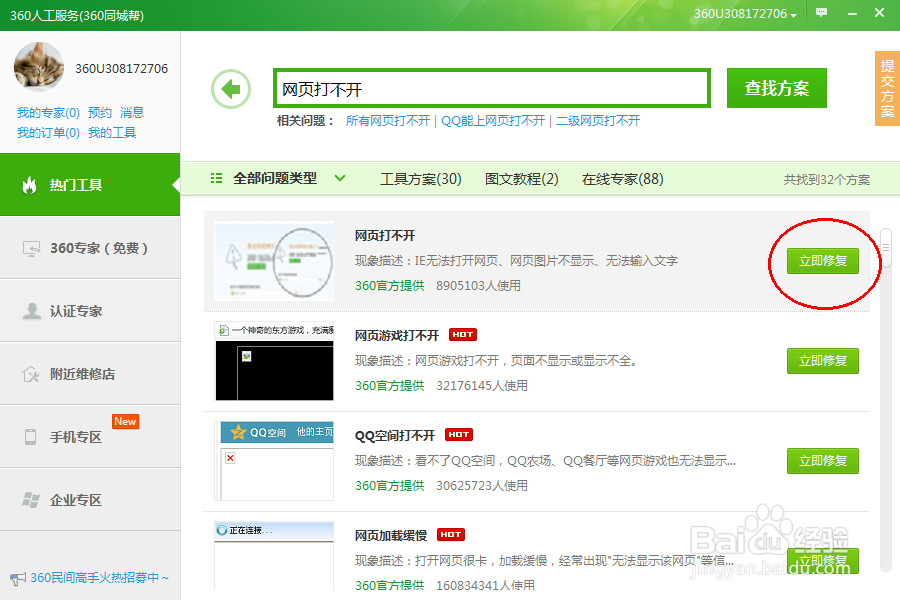The height and width of the screenshot is (600, 900).
Task: Click the 30625723人使用 usage count
Action: click(x=482, y=485)
